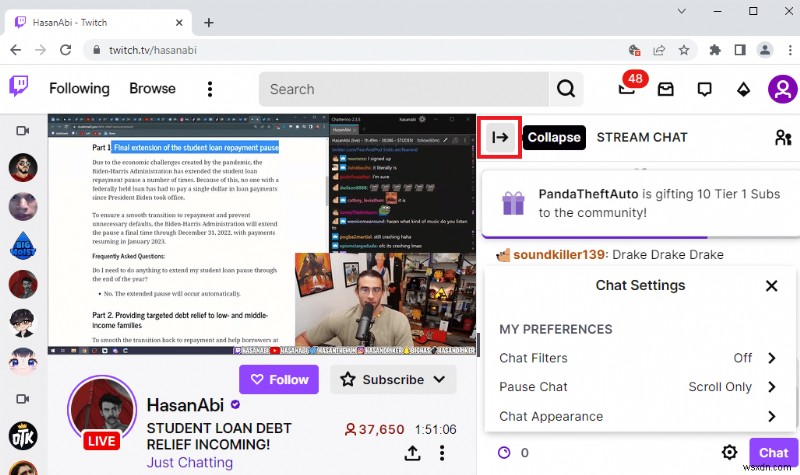Click the channel points balance 0
The image size is (800, 475).
click(524, 453)
